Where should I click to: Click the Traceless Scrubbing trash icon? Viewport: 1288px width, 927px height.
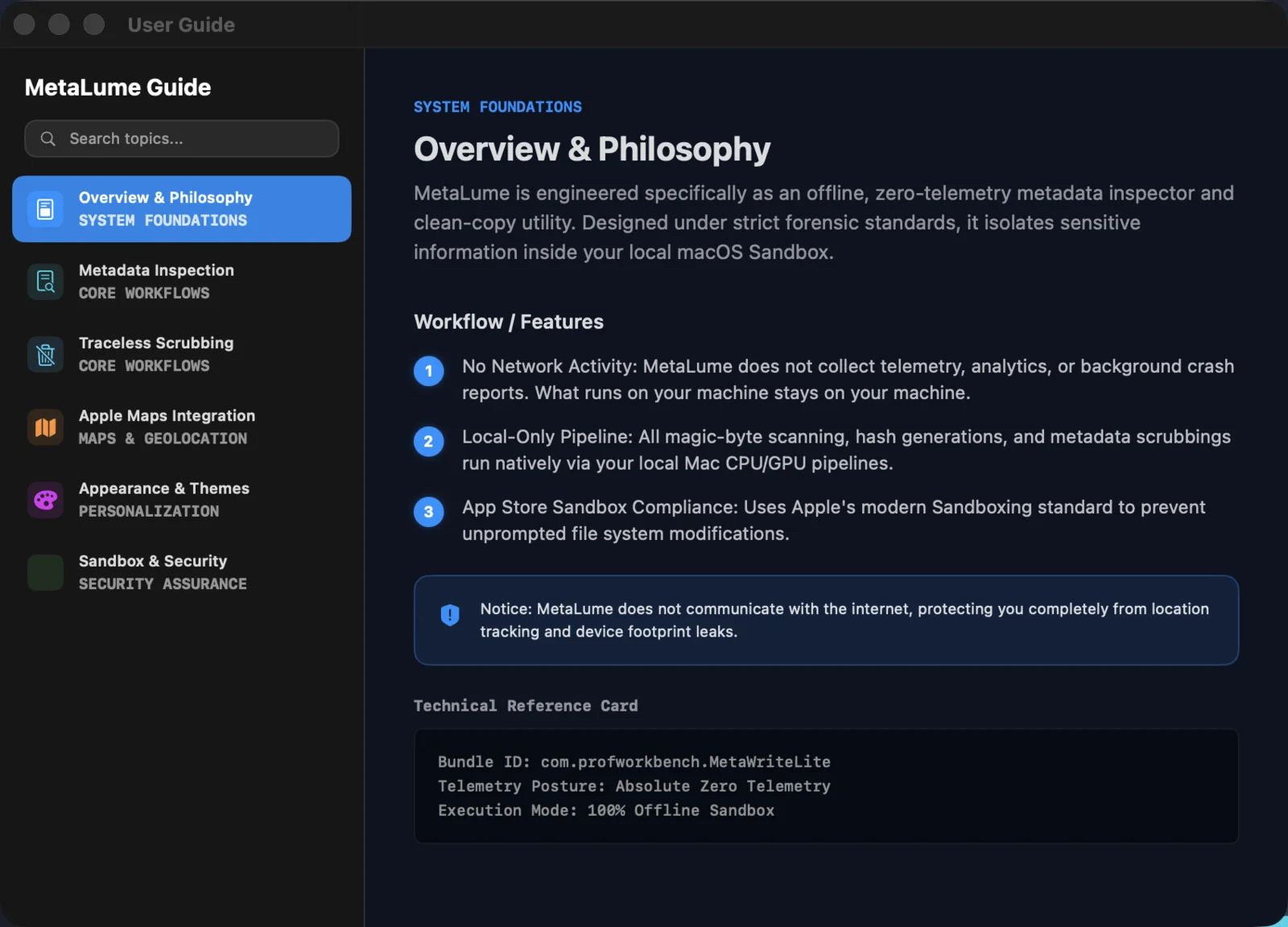45,354
